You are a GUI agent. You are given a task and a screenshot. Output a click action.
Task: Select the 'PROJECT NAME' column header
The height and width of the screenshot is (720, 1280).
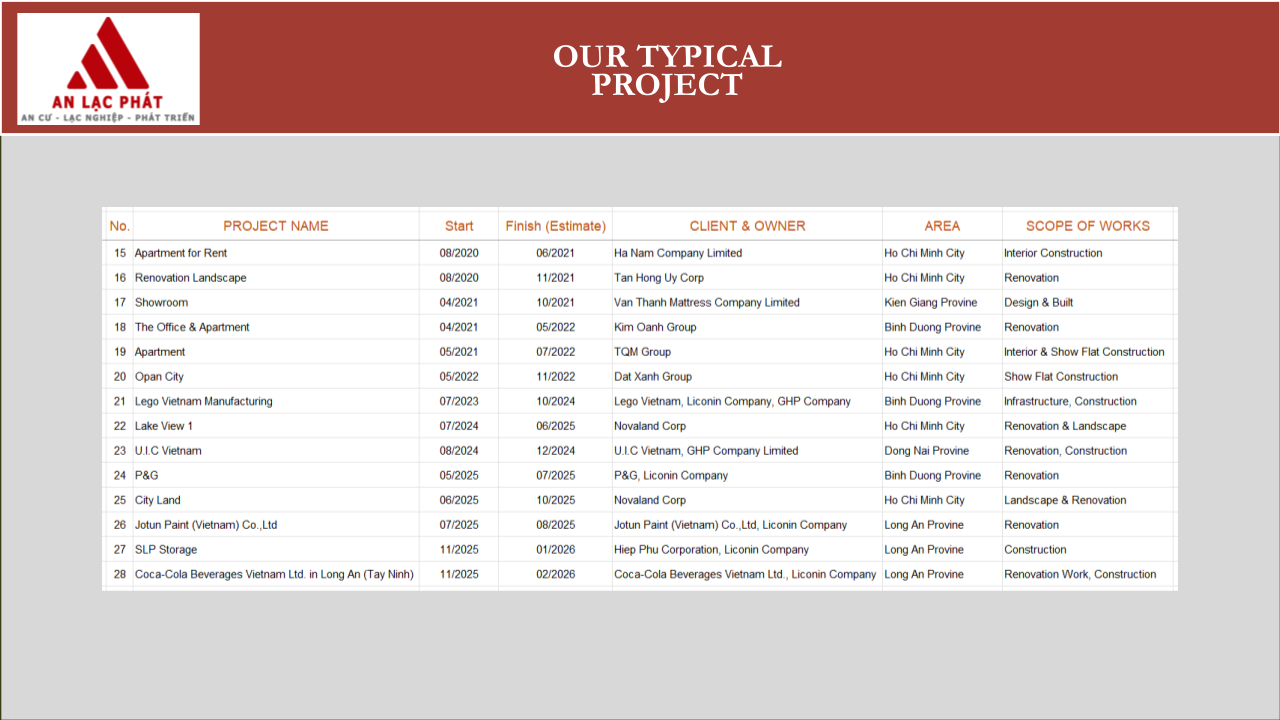[x=275, y=226]
